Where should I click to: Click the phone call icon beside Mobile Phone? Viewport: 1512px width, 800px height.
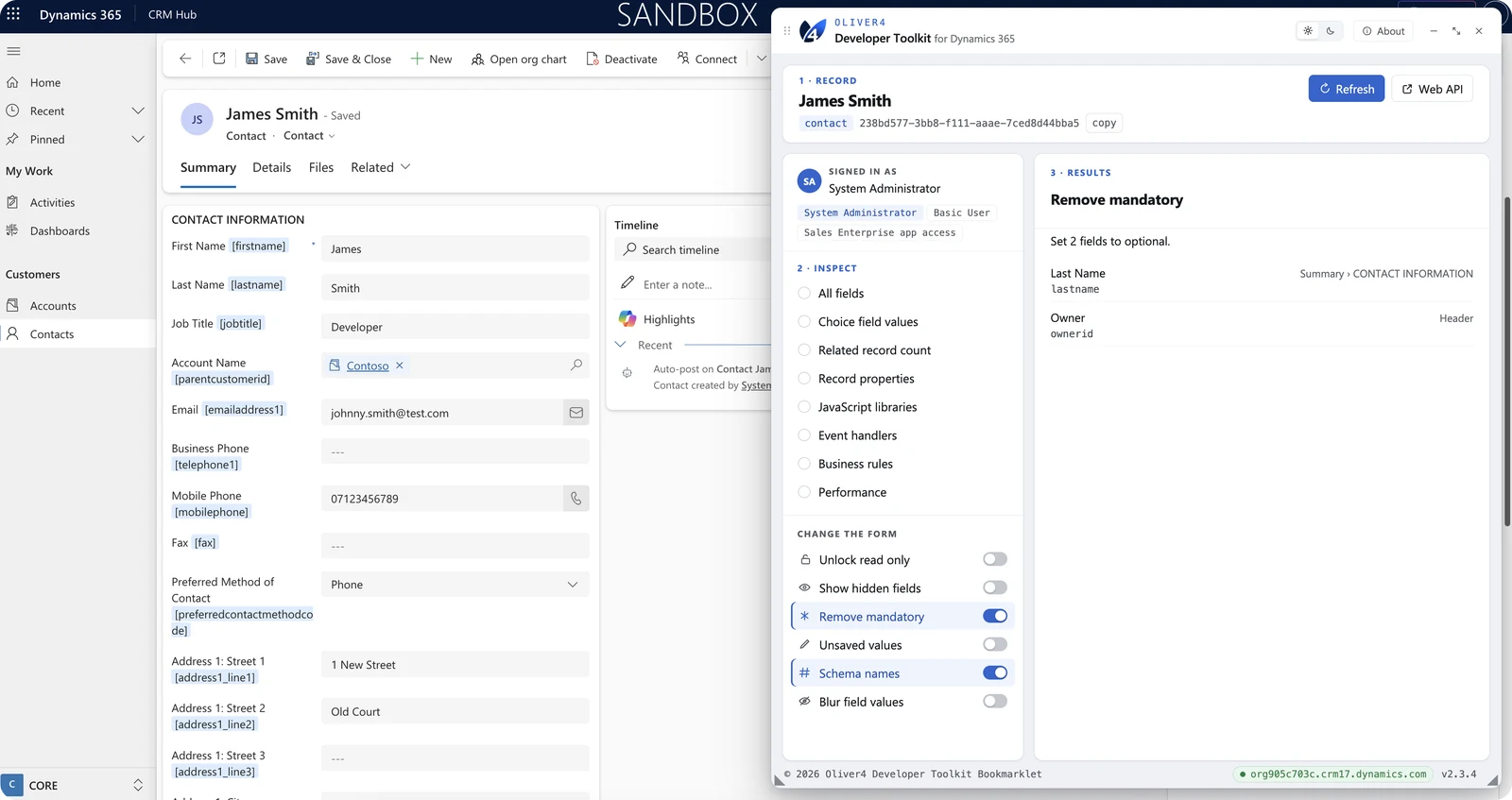click(x=576, y=499)
